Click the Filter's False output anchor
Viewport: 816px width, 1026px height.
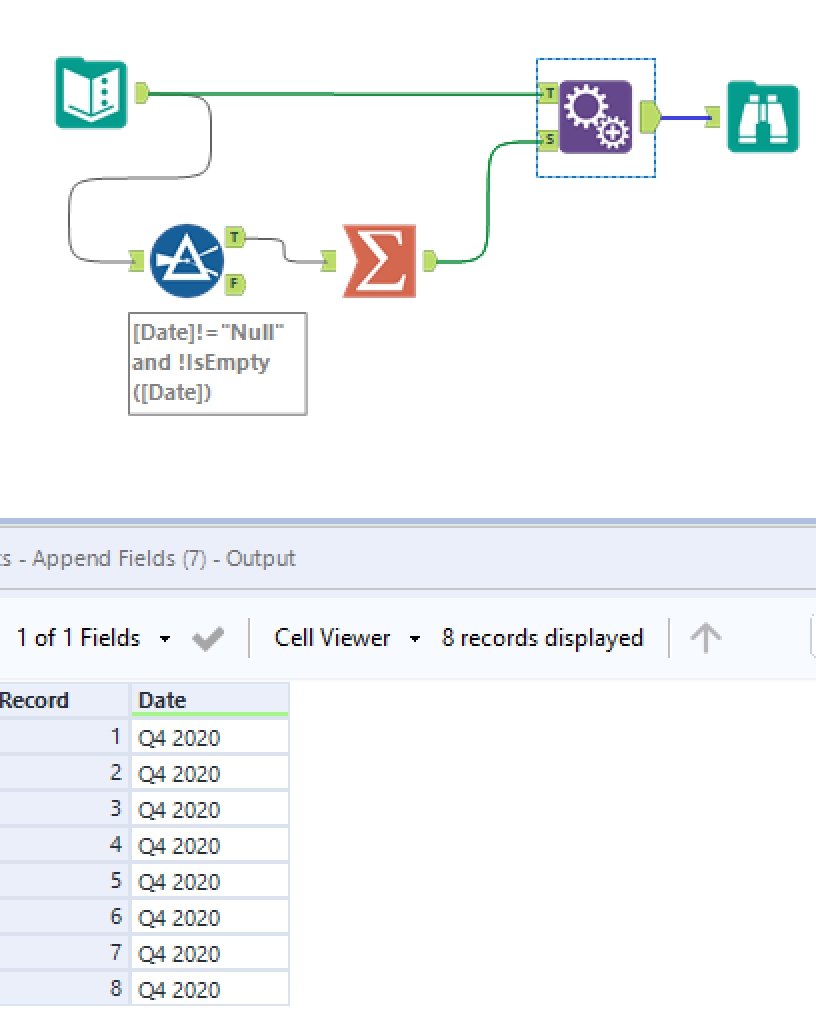(234, 284)
